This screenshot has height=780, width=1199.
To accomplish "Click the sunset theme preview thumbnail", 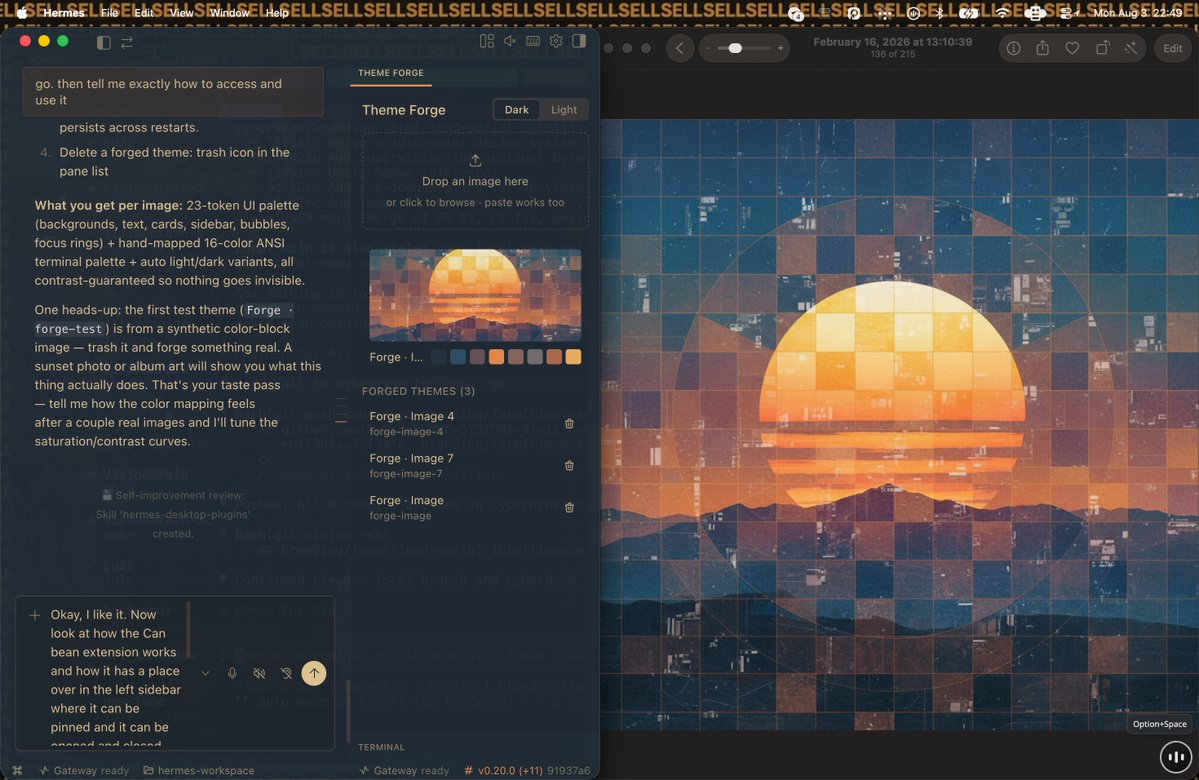I will (x=475, y=295).
